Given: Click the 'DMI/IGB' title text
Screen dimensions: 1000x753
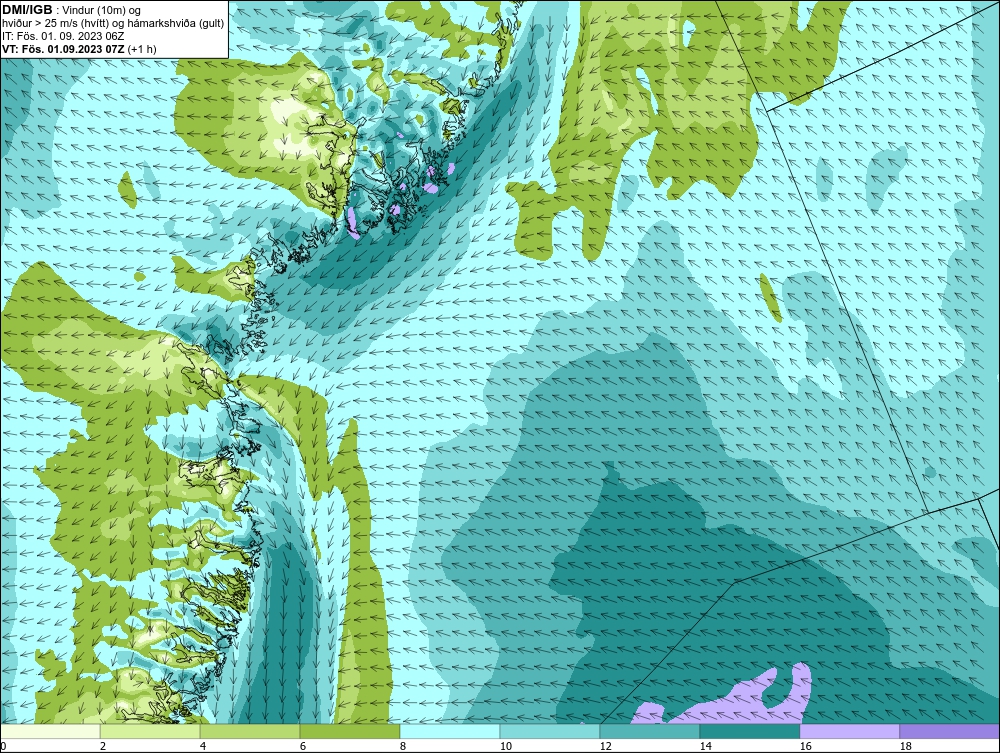Looking at the screenshot, I should pyautogui.click(x=27, y=10).
